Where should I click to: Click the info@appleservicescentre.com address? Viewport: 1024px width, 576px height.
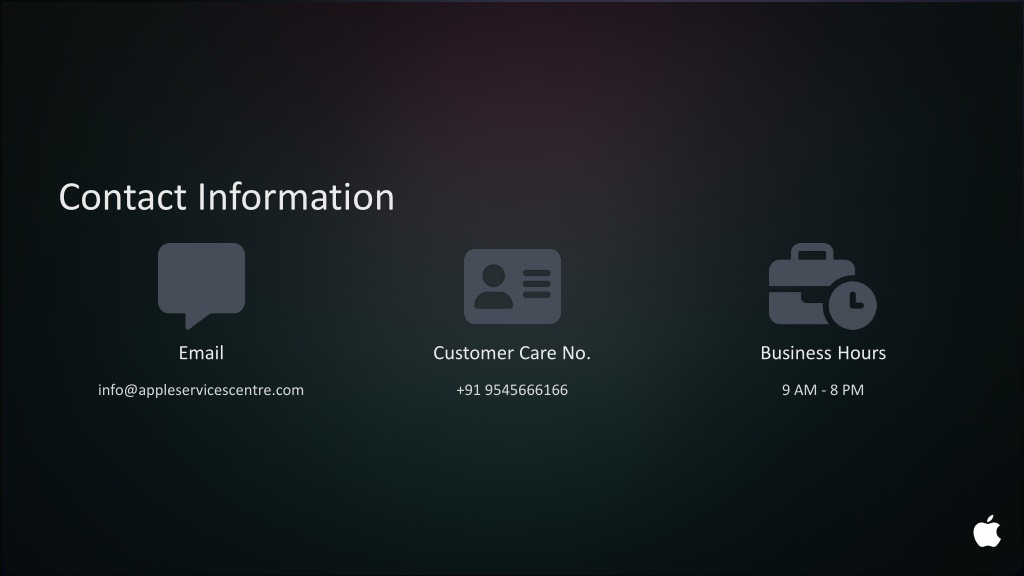click(201, 390)
